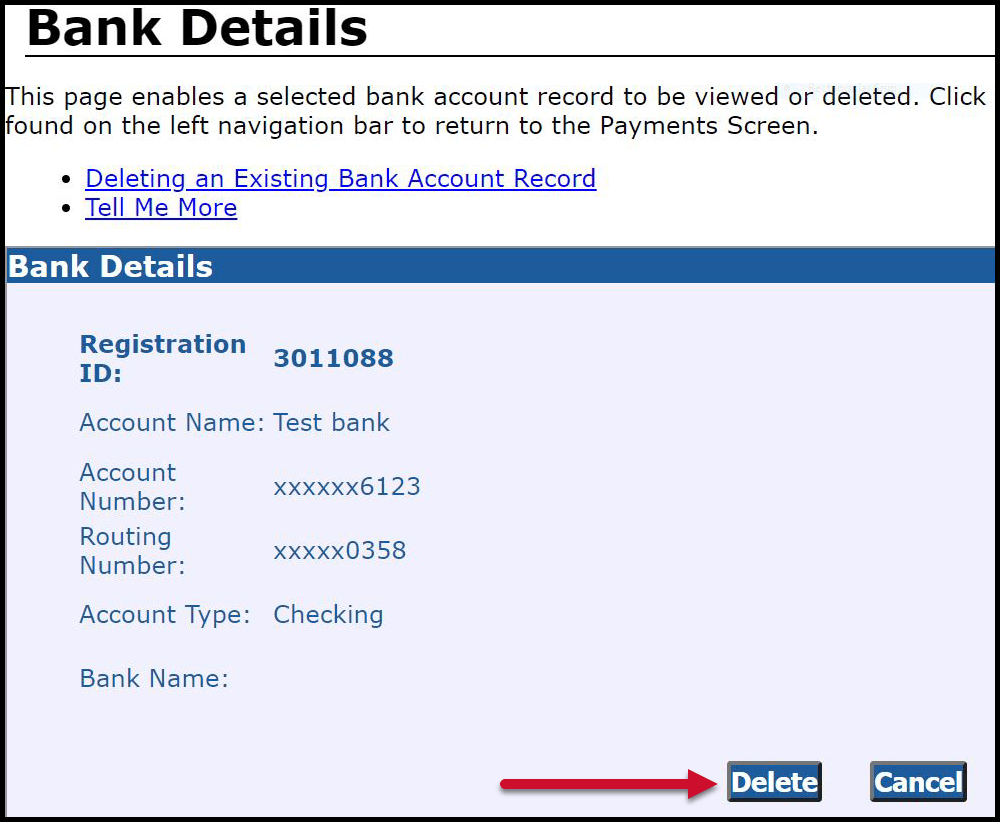This screenshot has height=822, width=1000.
Task: Click the Delete button
Action: click(774, 782)
